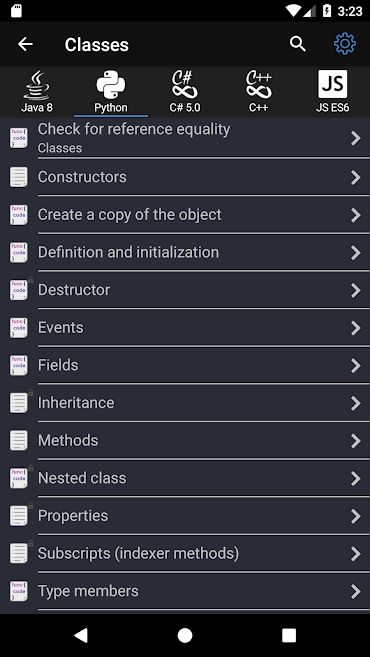Open Subscripts (indexer methods) entry

coord(185,554)
